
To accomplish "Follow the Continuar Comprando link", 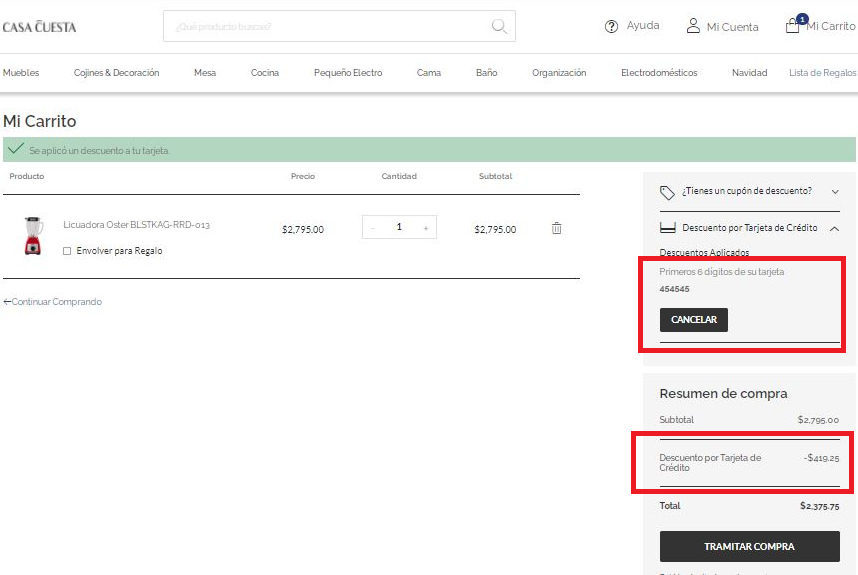I will 53,302.
